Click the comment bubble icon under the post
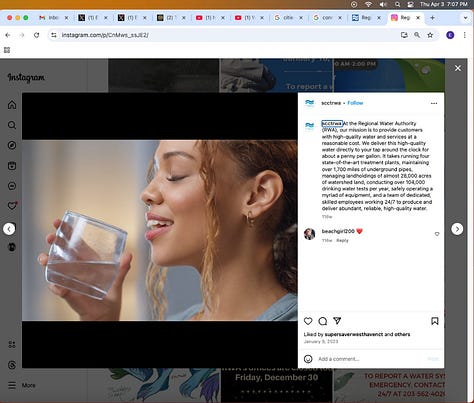474x403 pixels. point(323,321)
